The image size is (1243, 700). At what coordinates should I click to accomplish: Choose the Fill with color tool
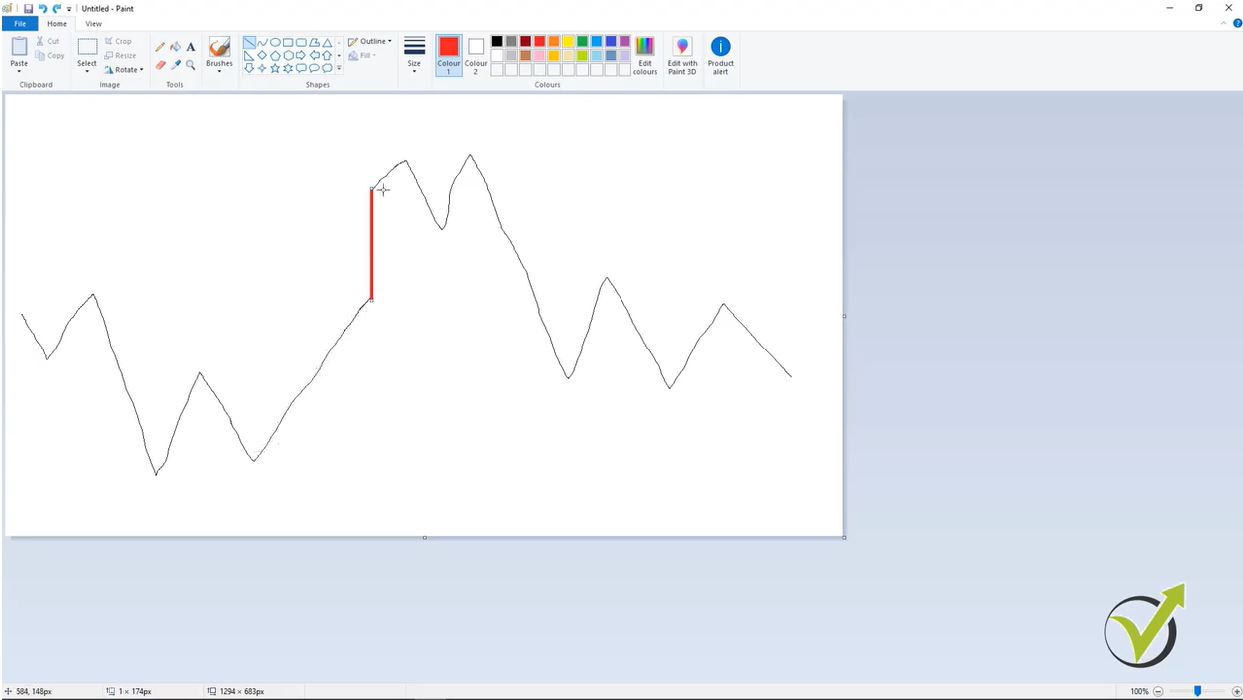[174, 46]
